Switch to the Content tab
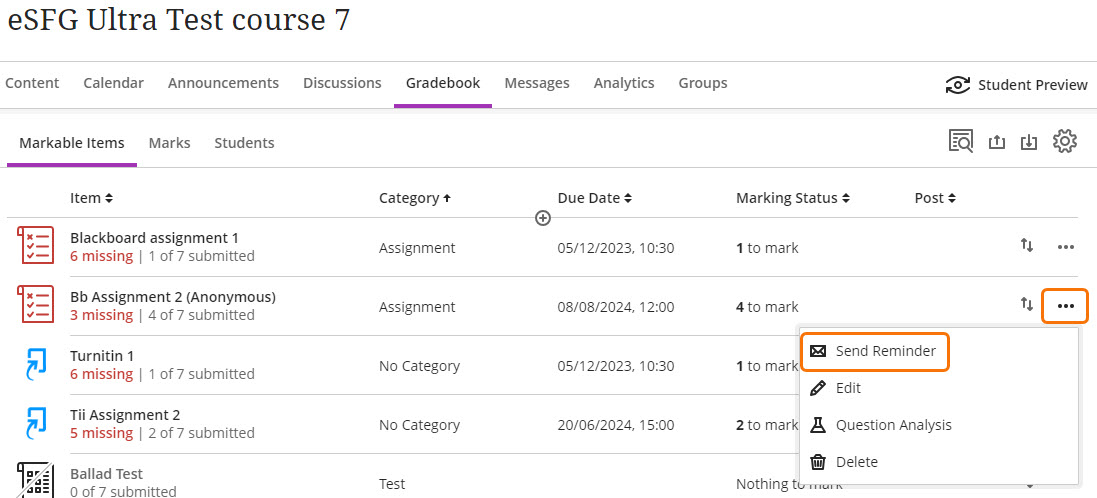The height and width of the screenshot is (498, 1097). coord(32,83)
